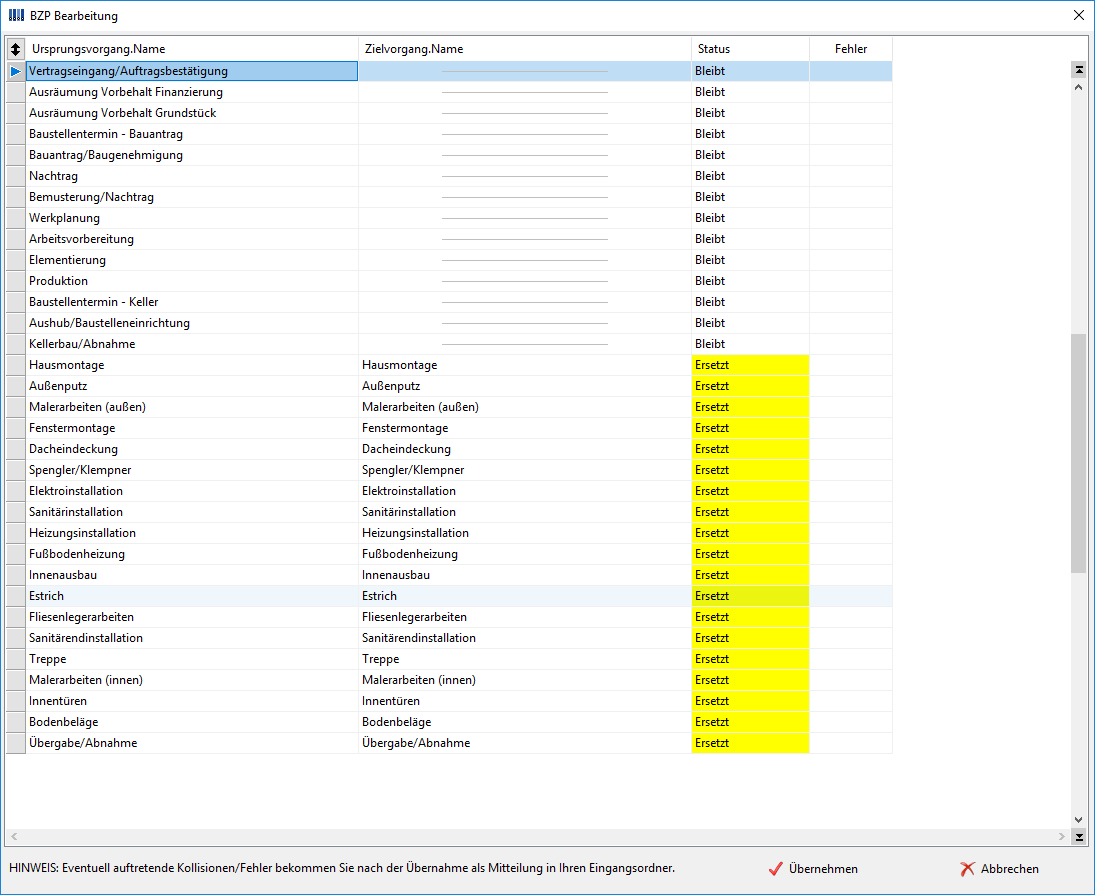Jump to the end of the list with the scroll-to-last button
Image resolution: width=1095 pixels, height=895 pixels.
click(1079, 836)
